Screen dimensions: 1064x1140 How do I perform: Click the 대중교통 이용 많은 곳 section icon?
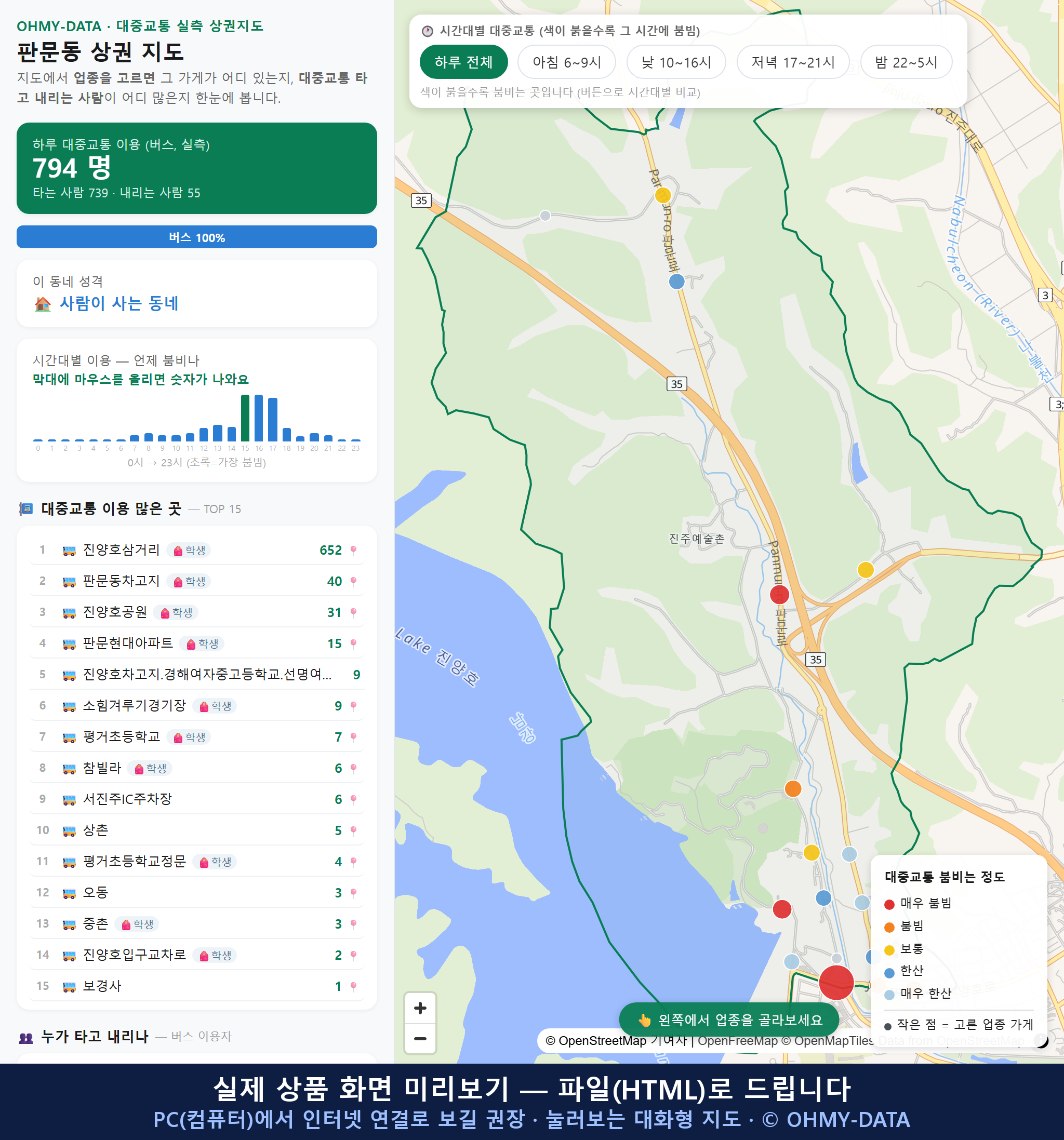coord(26,508)
